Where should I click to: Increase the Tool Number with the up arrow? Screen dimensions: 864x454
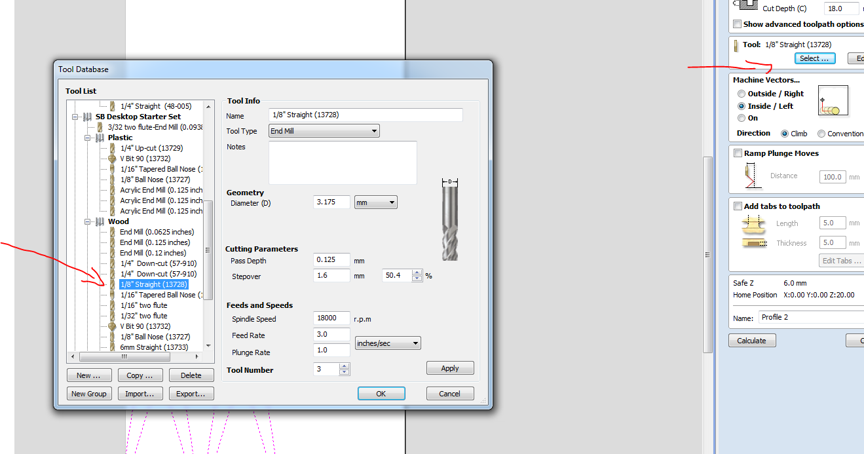point(344,366)
